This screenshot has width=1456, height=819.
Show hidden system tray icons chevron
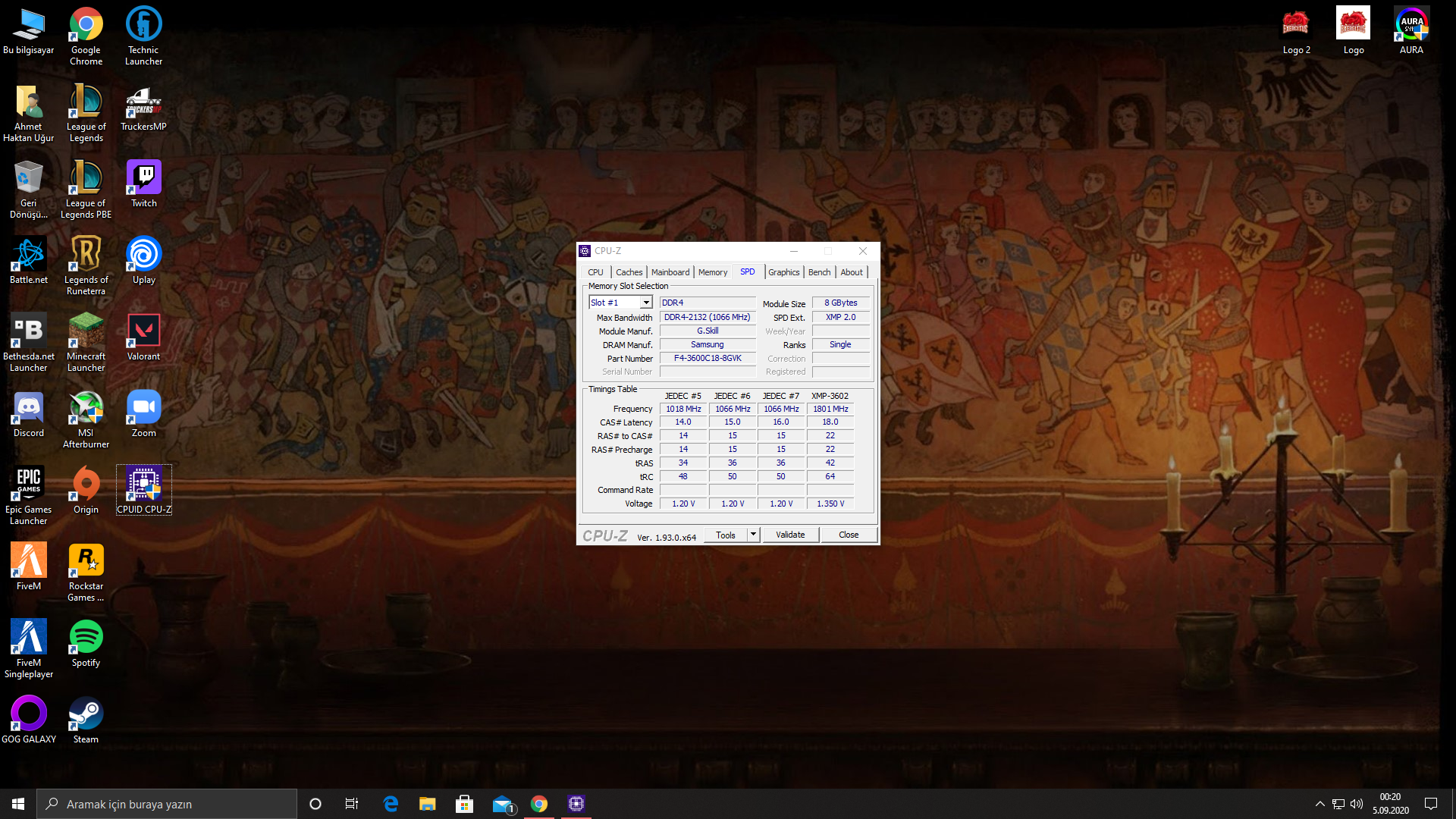tap(1319, 804)
